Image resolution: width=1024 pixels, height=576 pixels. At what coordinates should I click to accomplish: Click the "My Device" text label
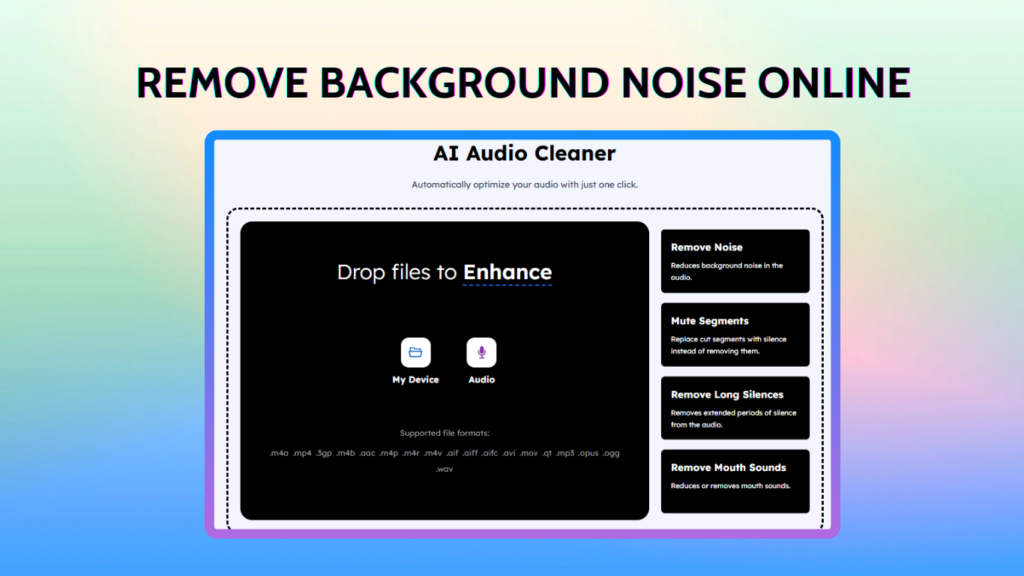[x=415, y=380]
